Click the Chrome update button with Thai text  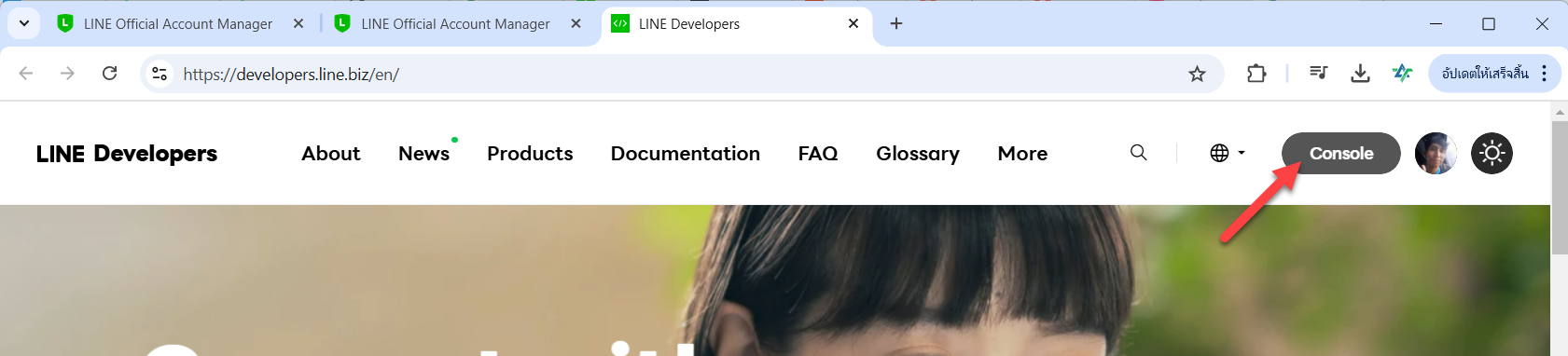click(x=1485, y=74)
